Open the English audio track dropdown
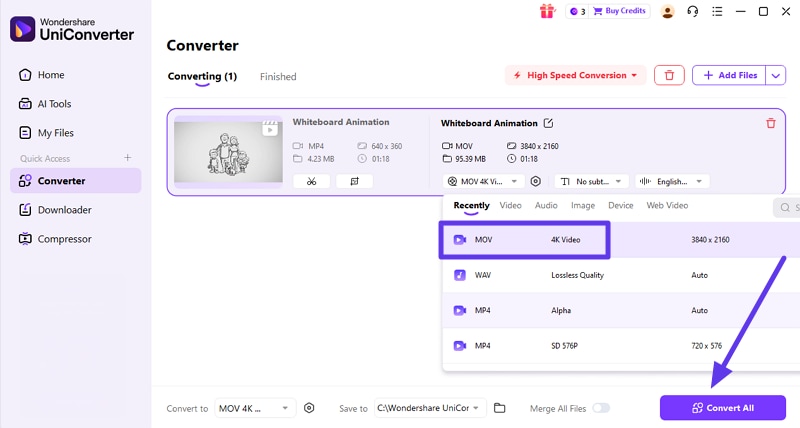800x428 pixels. coord(672,182)
